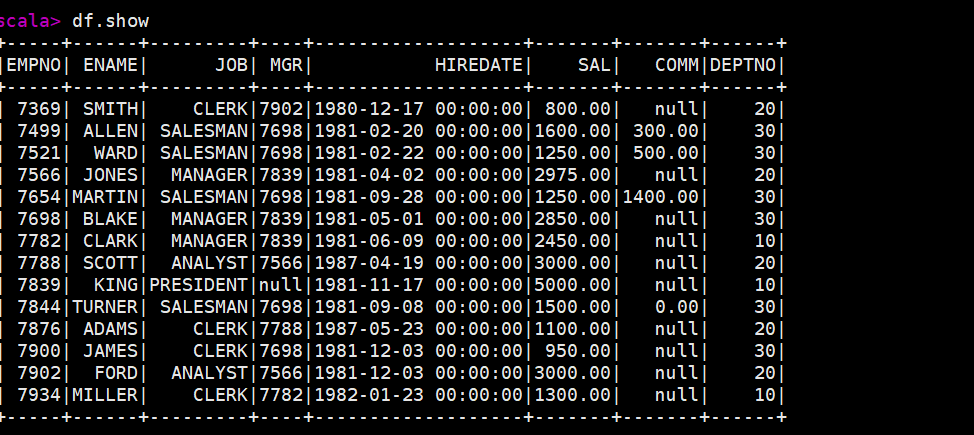Screen dimensions: 974x435
Task: Click hire date 1987-05-23
Action: [x=369, y=329]
